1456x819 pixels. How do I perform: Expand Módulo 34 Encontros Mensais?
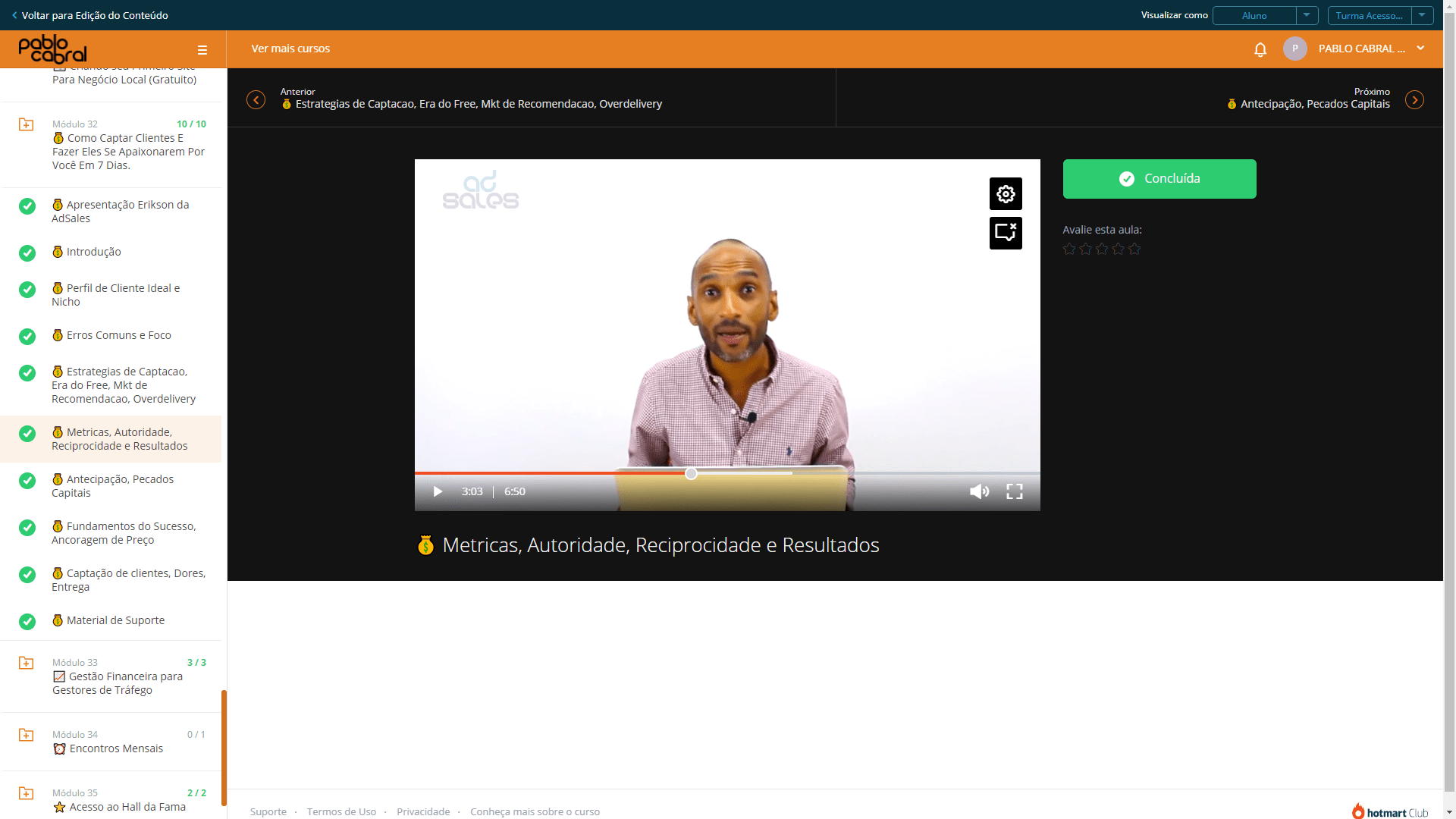[111, 742]
